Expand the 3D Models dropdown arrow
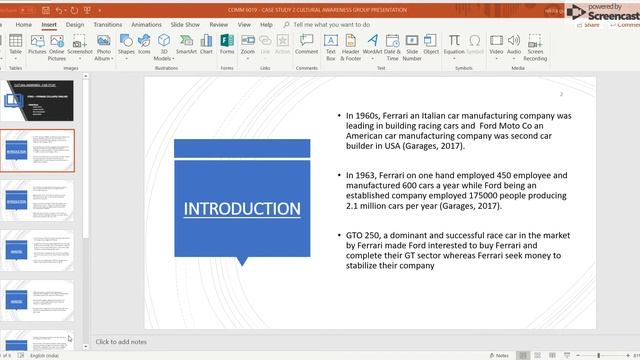 pyautogui.click(x=173, y=59)
